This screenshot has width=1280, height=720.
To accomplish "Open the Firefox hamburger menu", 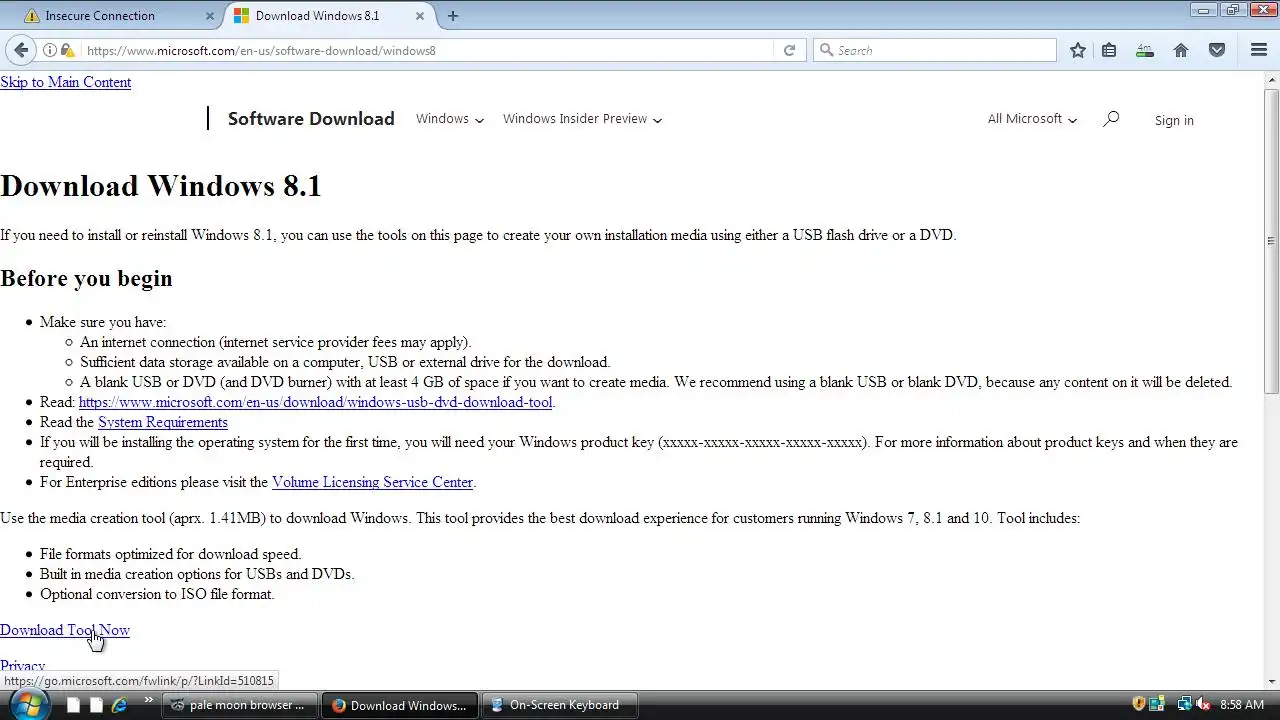I will point(1259,50).
